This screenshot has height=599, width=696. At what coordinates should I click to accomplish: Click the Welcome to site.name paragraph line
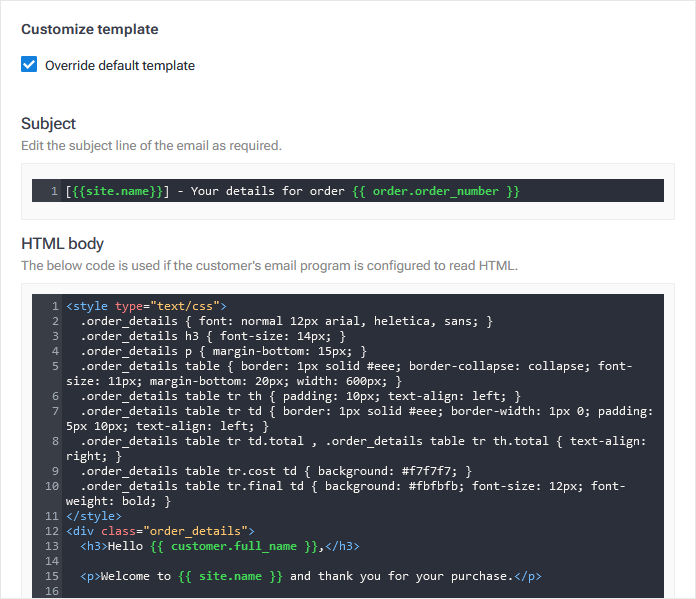[311, 576]
